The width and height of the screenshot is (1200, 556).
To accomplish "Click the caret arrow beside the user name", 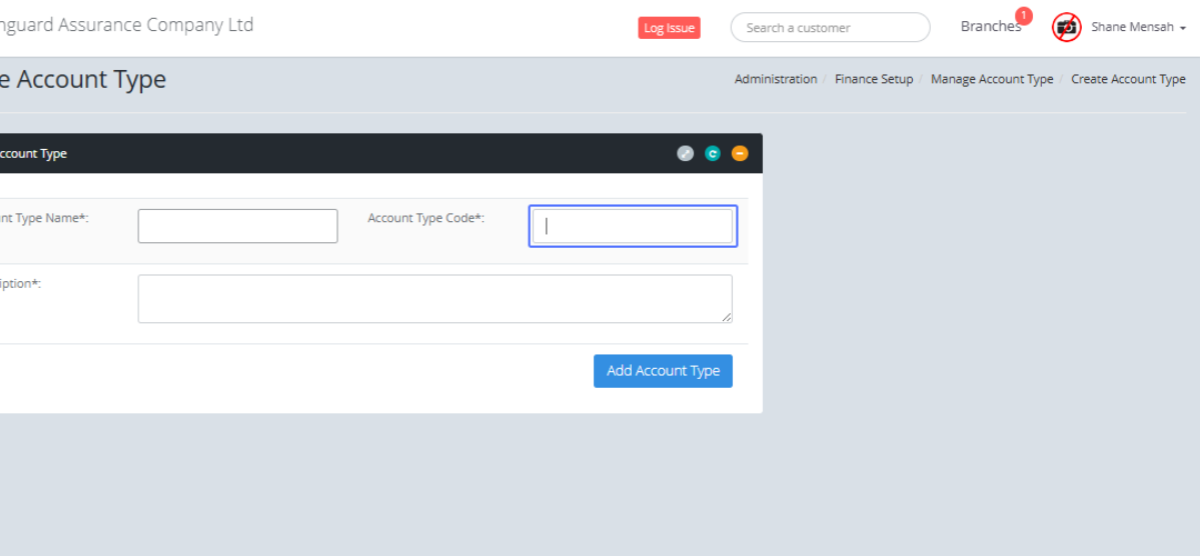I will pyautogui.click(x=1183, y=29).
